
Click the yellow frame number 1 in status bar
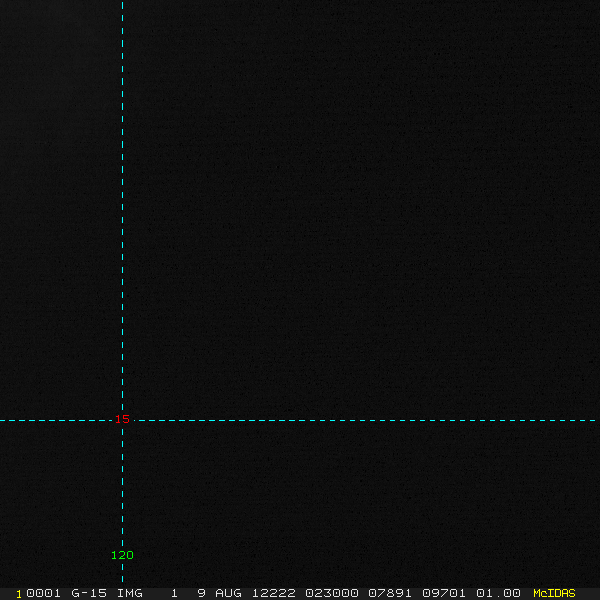[x=19, y=594]
